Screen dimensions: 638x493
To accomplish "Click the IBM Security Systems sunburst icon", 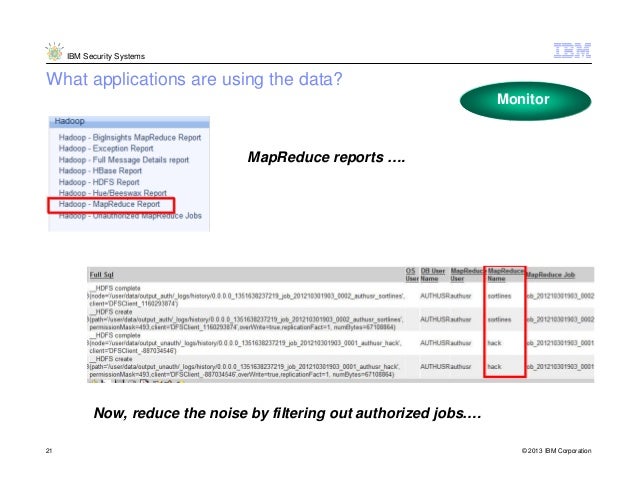I will [x=54, y=52].
